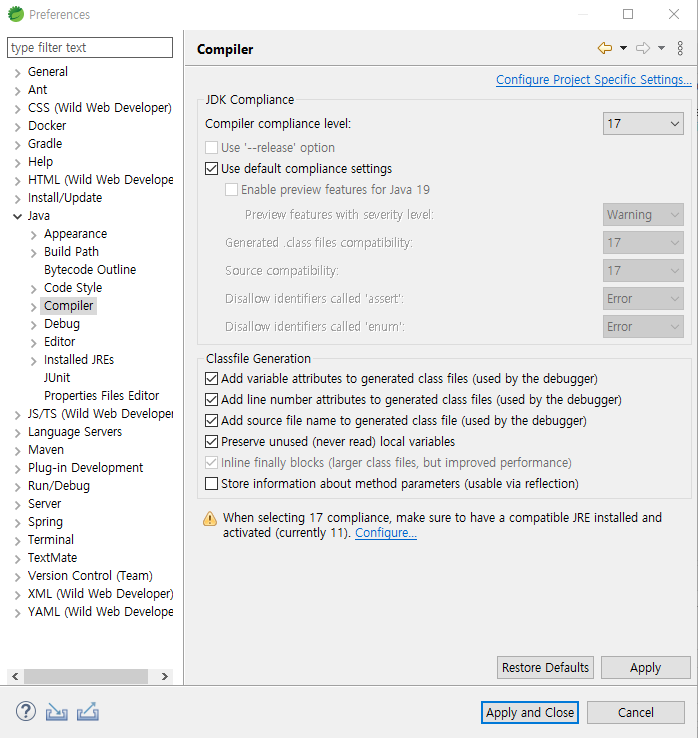Click the tree horizontal scrollbar thumb
This screenshot has height=738, width=698.
(x=86, y=676)
